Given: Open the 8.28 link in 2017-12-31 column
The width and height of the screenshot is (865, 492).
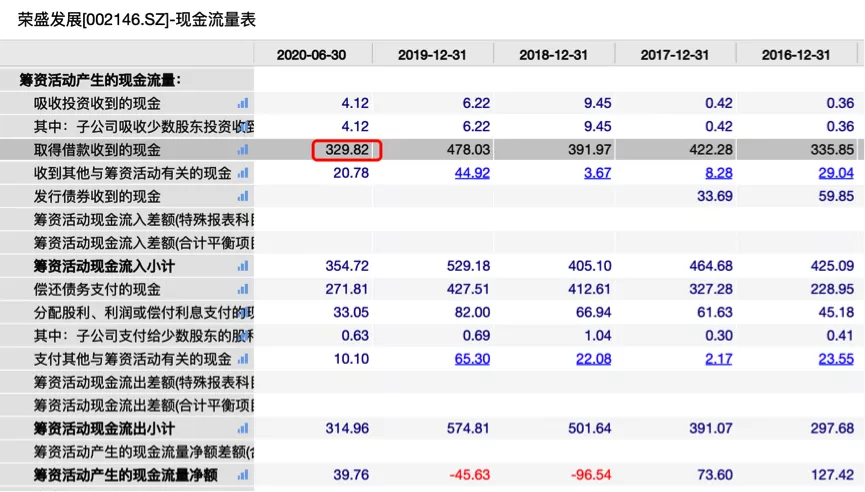Looking at the screenshot, I should click(x=719, y=173).
